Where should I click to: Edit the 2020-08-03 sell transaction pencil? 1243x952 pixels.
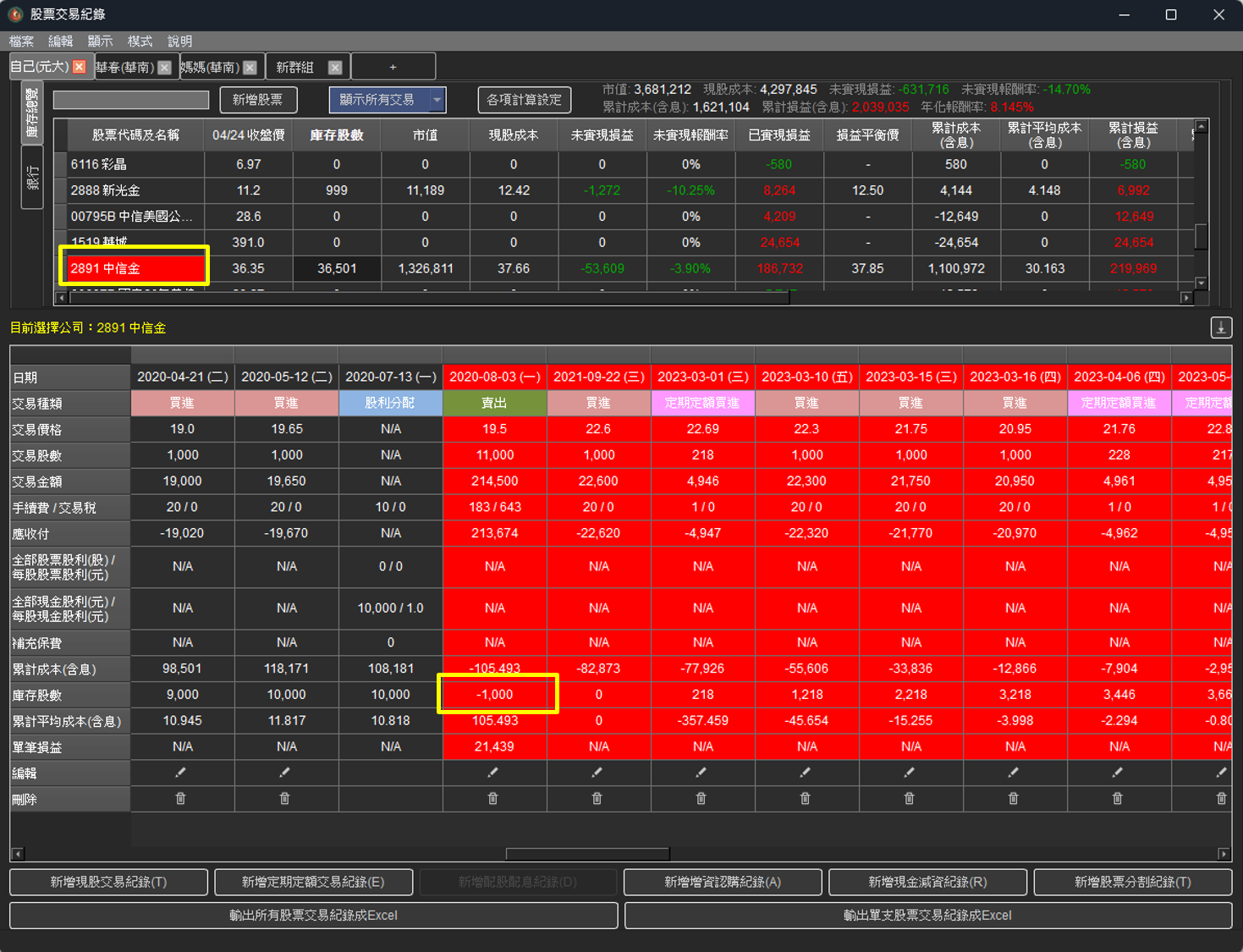[x=492, y=773]
